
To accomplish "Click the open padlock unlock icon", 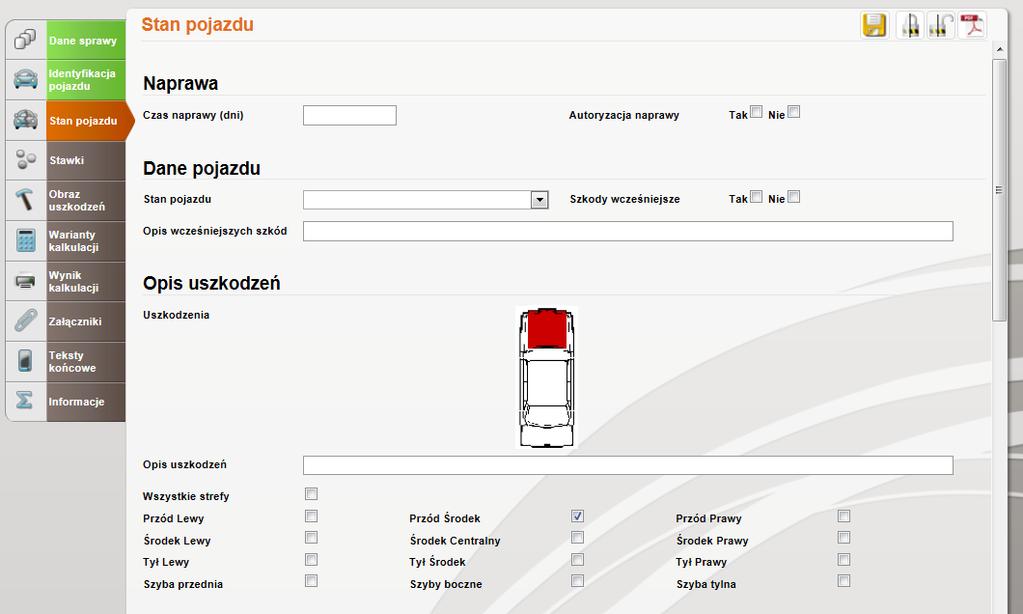I will pyautogui.click(x=941, y=25).
